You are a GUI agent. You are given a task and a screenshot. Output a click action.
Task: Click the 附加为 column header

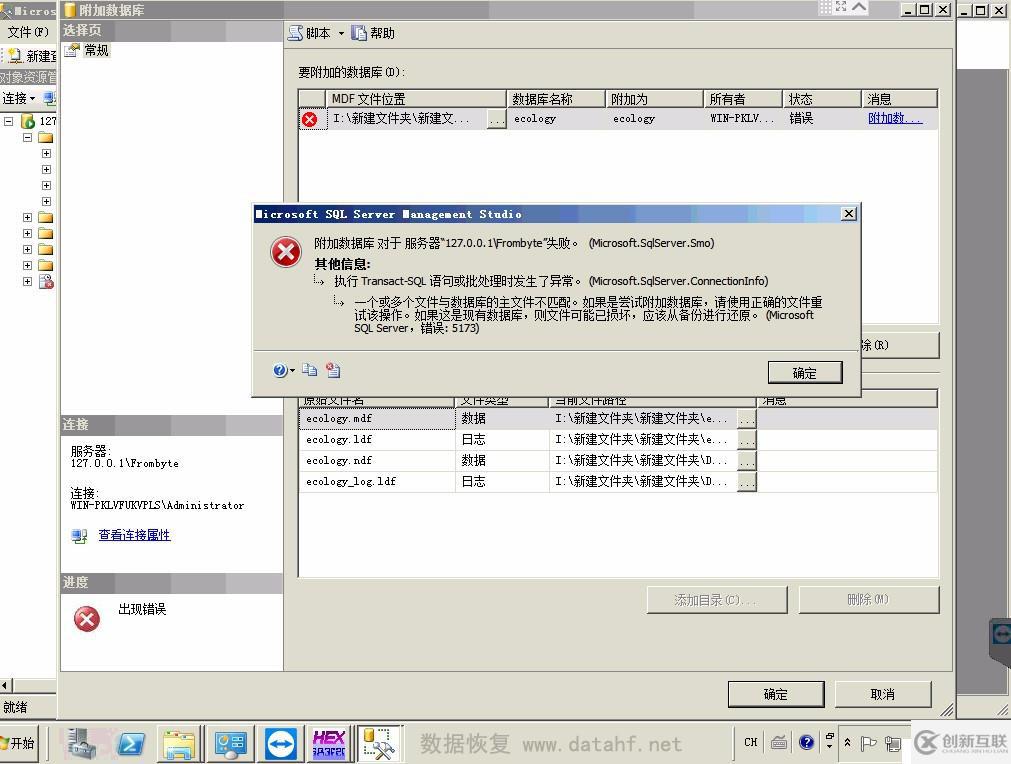coord(654,99)
